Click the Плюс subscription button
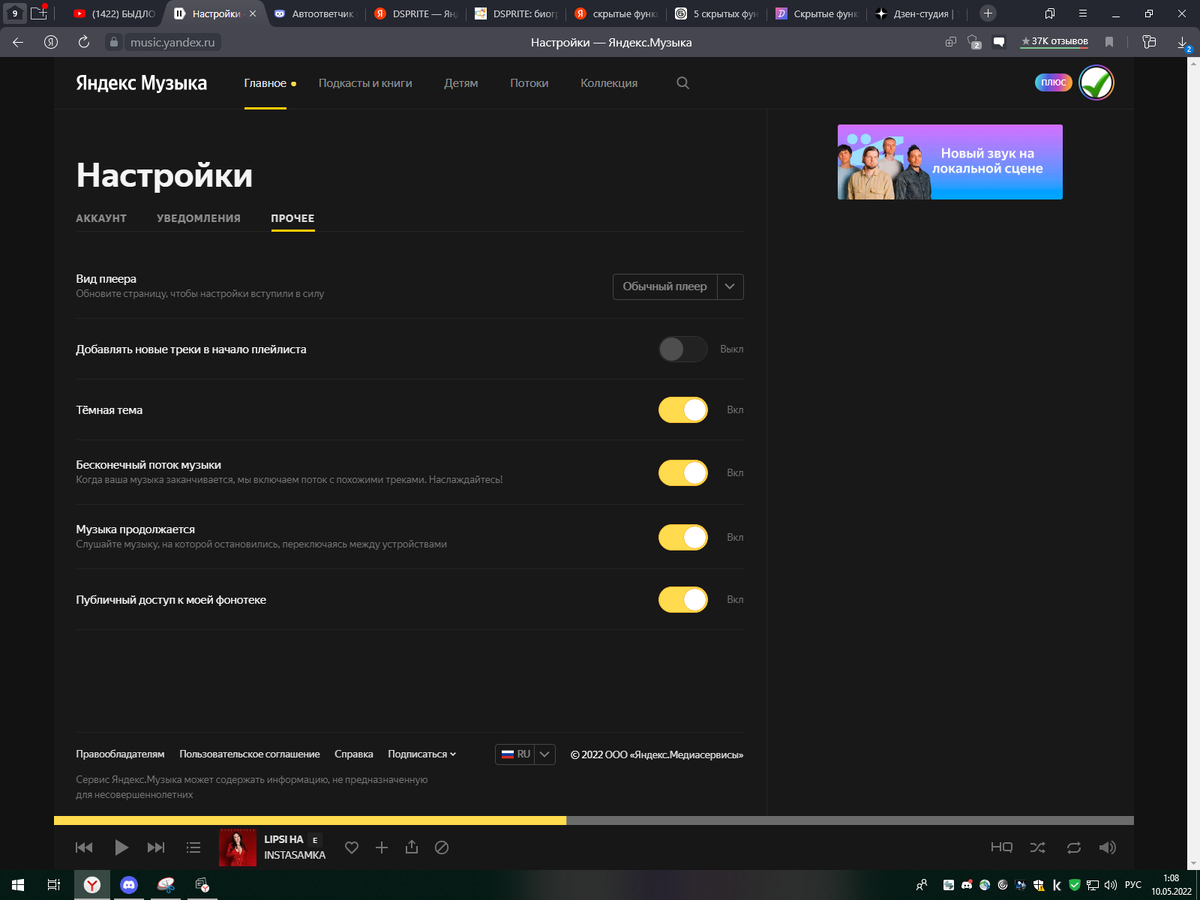Screen dimensions: 1200x900 pos(1052,82)
